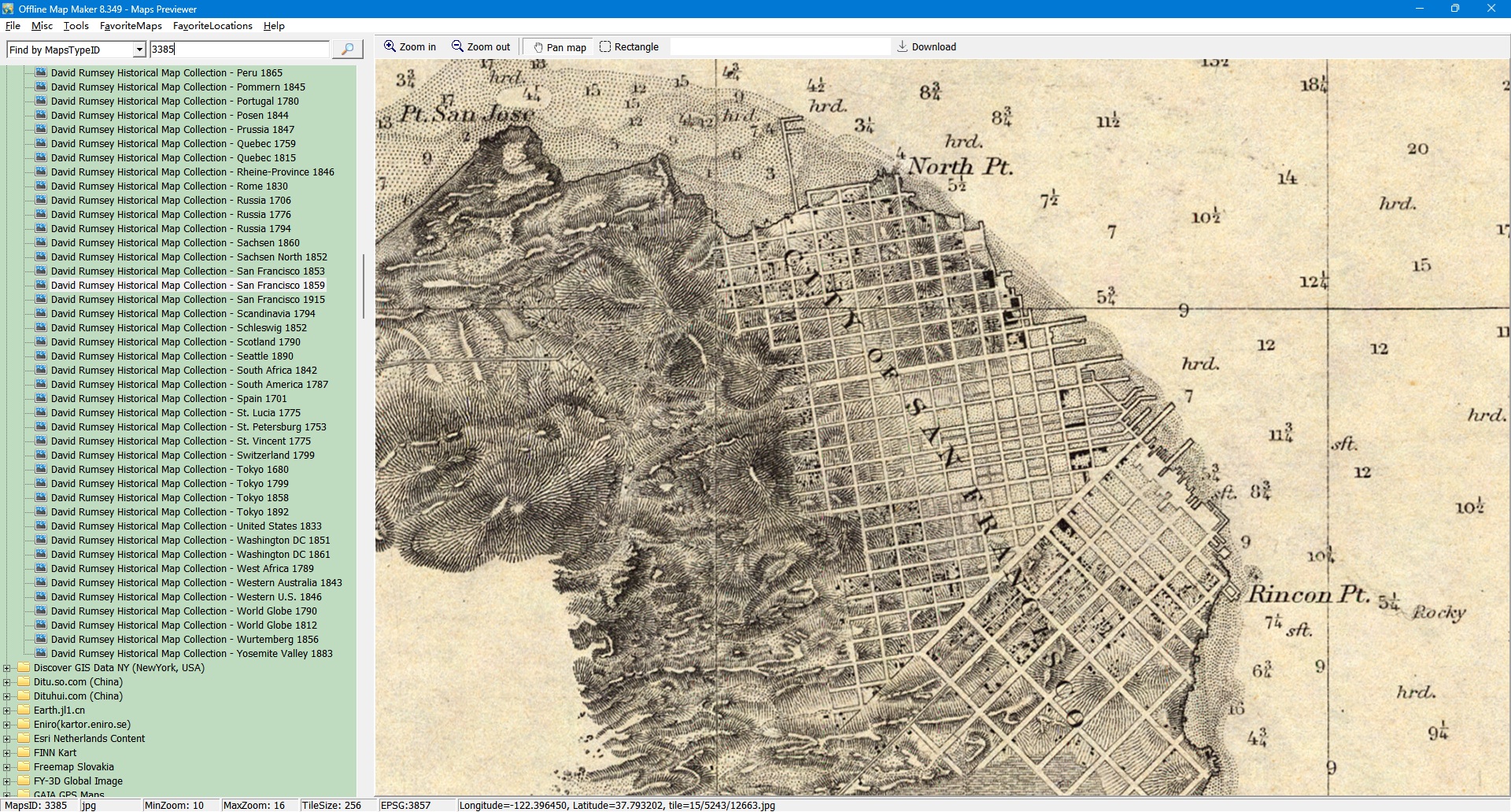Image resolution: width=1511 pixels, height=812 pixels.
Task: Activate the Pan map hand tool
Action: point(560,47)
